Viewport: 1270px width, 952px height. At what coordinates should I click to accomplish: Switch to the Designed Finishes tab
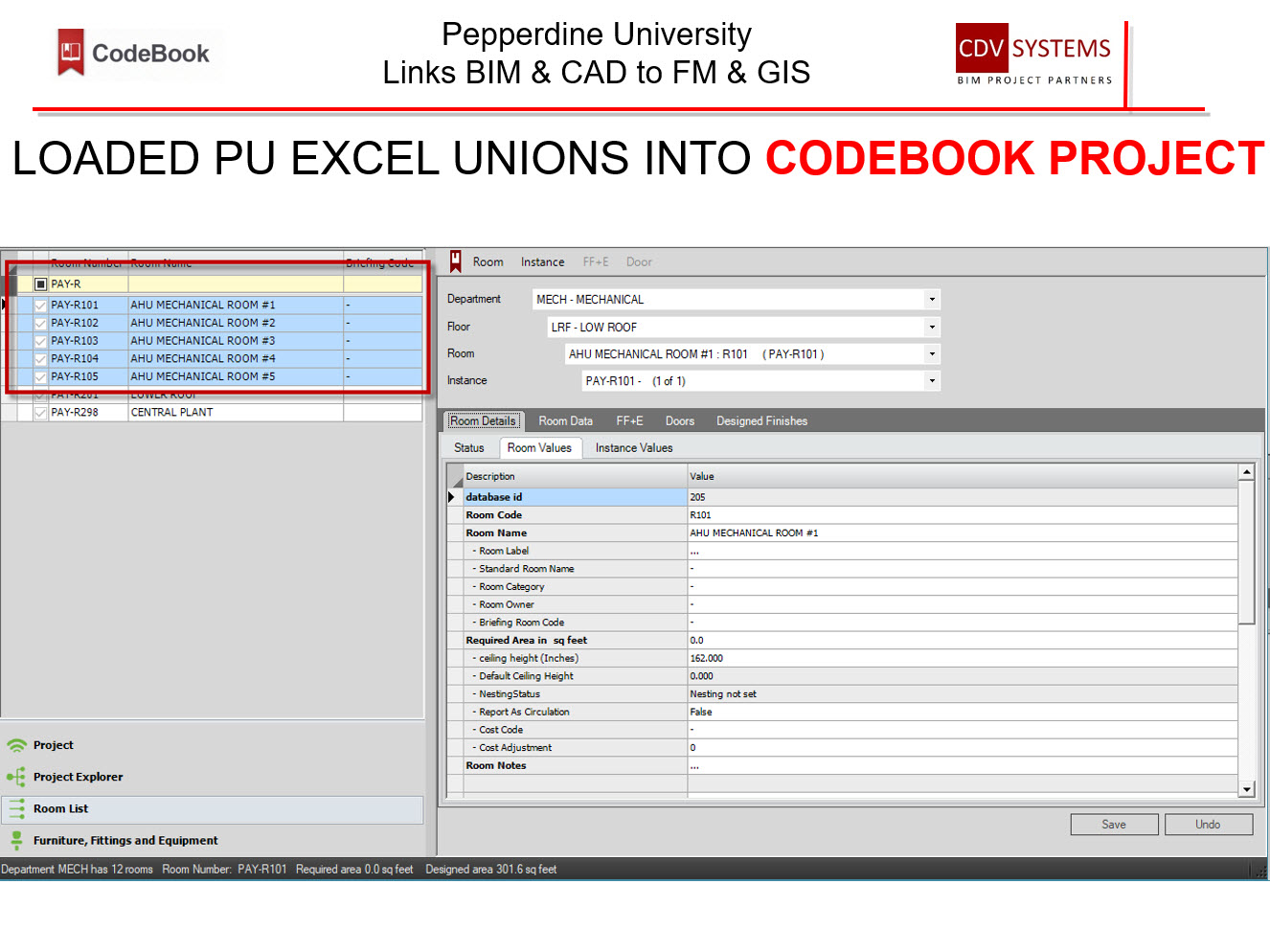(x=761, y=420)
